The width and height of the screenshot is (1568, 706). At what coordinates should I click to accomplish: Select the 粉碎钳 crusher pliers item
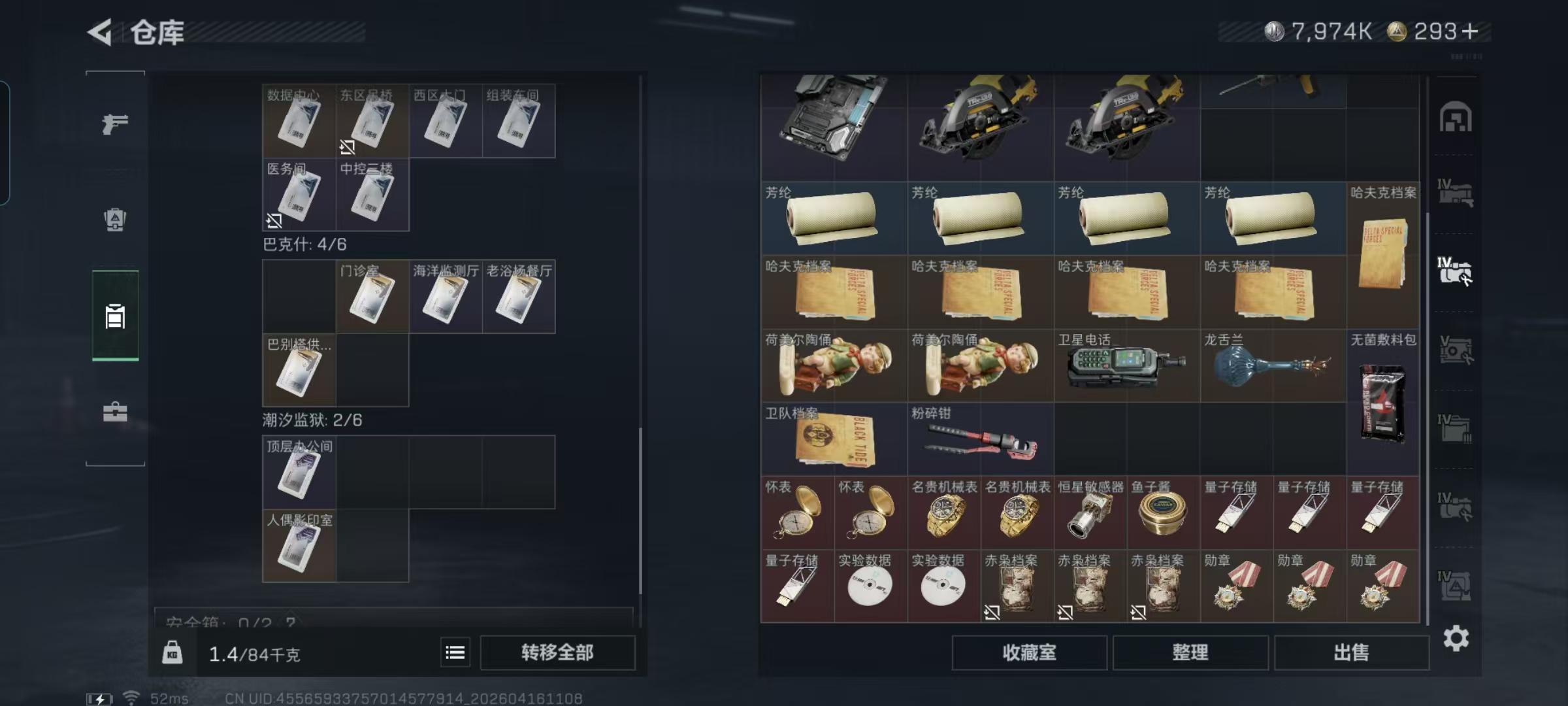pos(981,439)
